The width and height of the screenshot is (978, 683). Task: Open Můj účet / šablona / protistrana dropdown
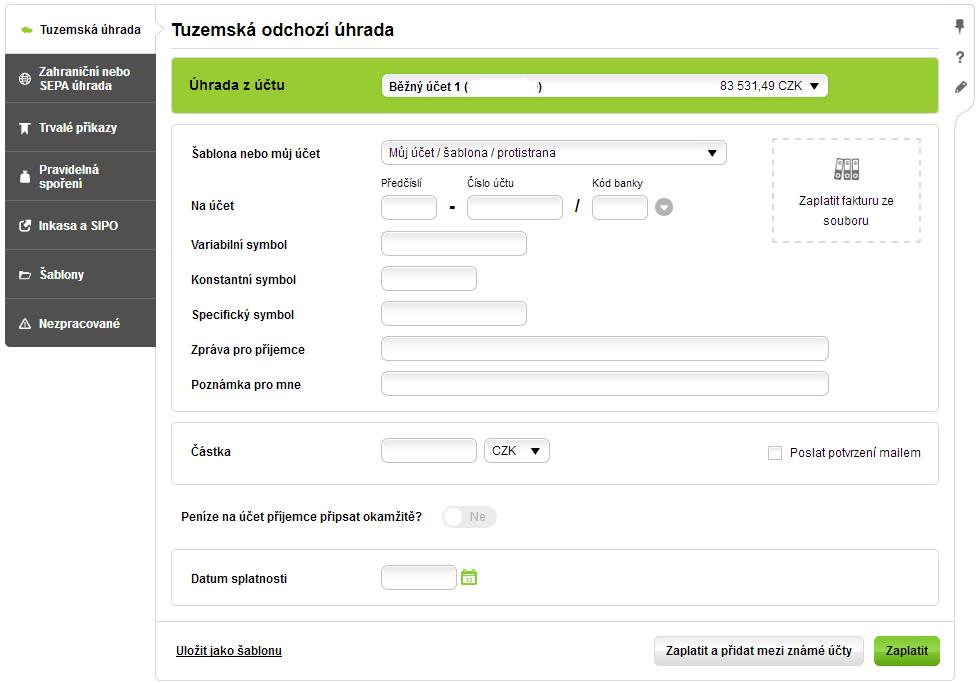(x=553, y=153)
